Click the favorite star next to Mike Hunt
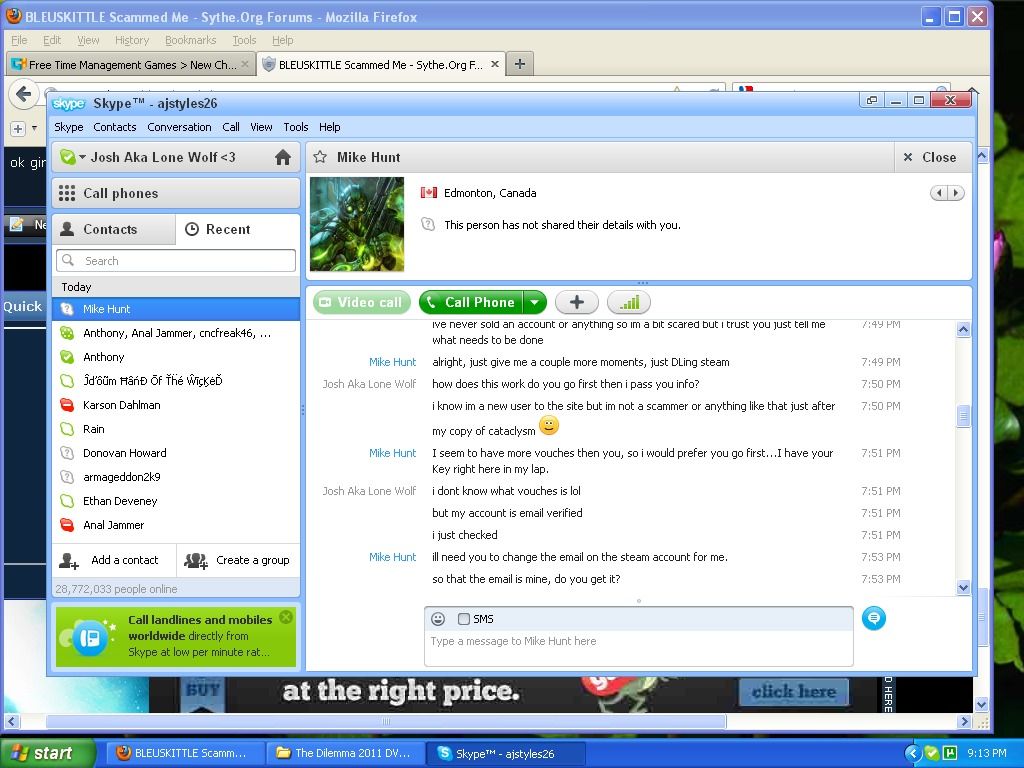The image size is (1024, 768). pyautogui.click(x=320, y=157)
